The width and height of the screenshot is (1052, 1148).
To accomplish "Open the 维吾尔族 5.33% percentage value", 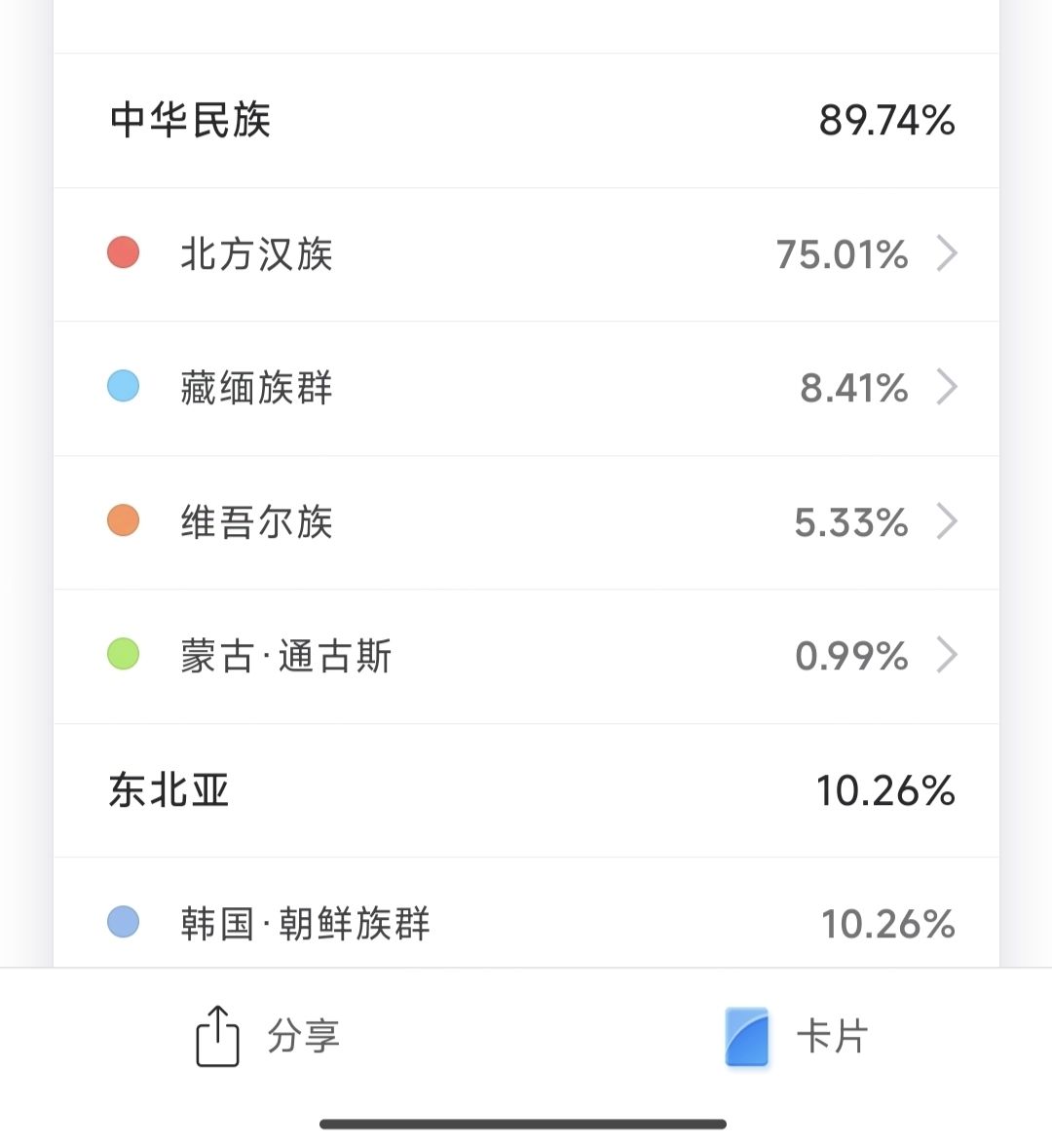I will (x=850, y=522).
